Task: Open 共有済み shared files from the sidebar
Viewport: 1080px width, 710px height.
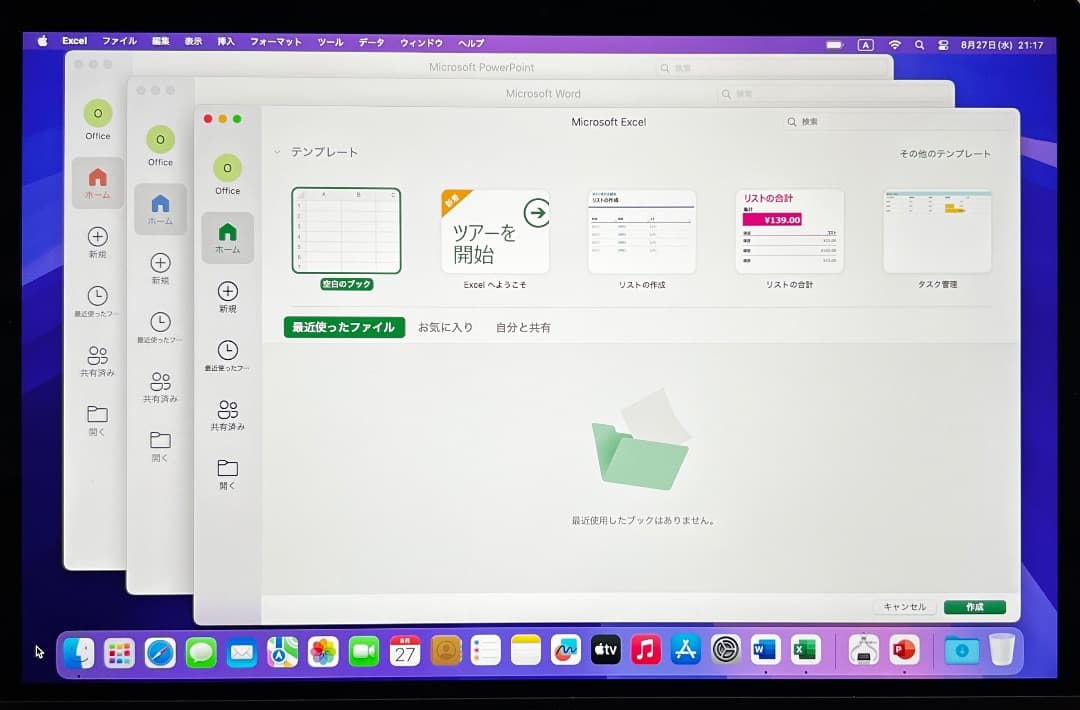Action: [228, 408]
